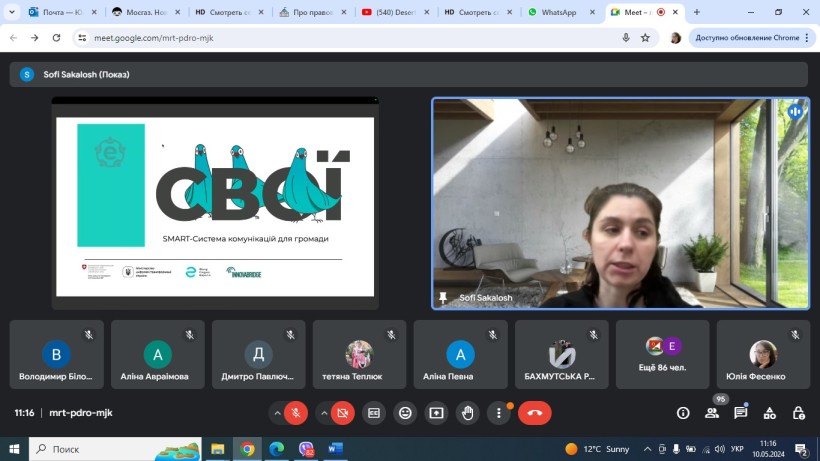820x461 pixels.
Task: Open microphone permission icon in address bar
Action: coord(626,38)
